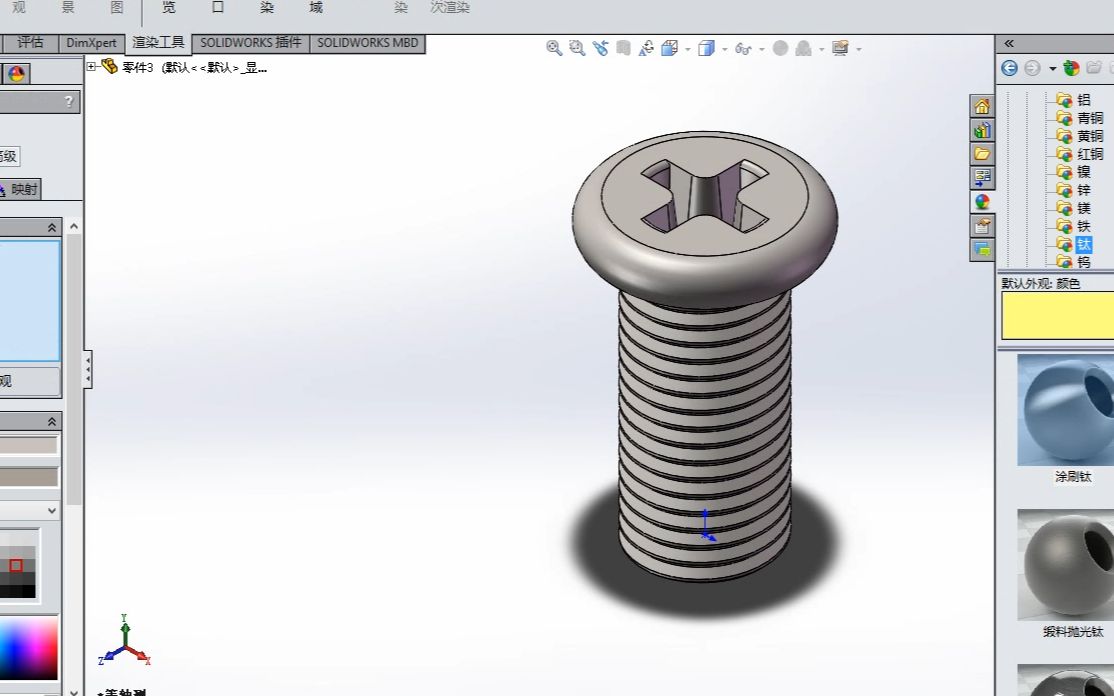
Task: Select the 涂刷钛 material thumbnail
Action: (1063, 410)
